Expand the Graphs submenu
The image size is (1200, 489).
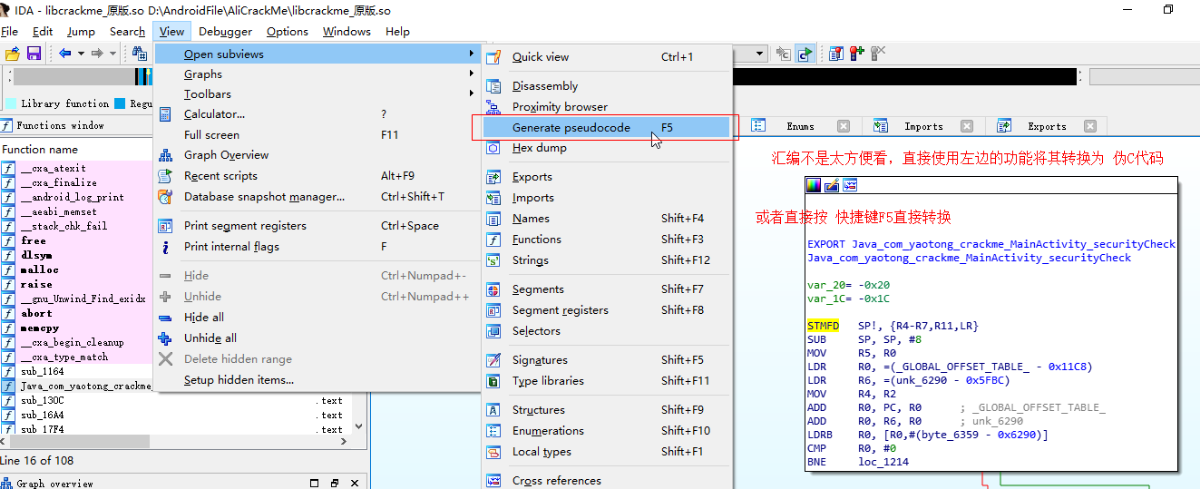pos(317,74)
